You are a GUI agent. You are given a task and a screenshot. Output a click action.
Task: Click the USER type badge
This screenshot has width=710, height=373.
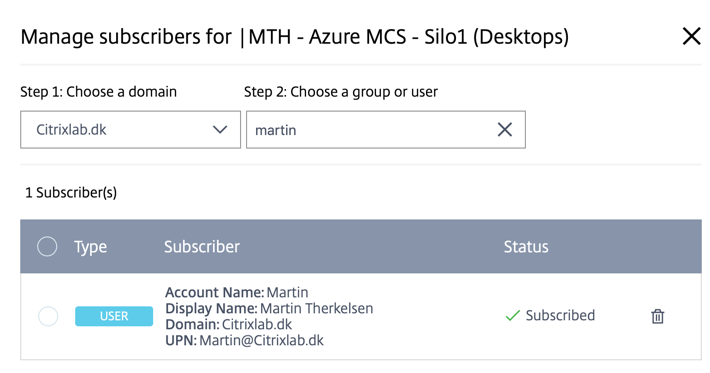(x=114, y=316)
